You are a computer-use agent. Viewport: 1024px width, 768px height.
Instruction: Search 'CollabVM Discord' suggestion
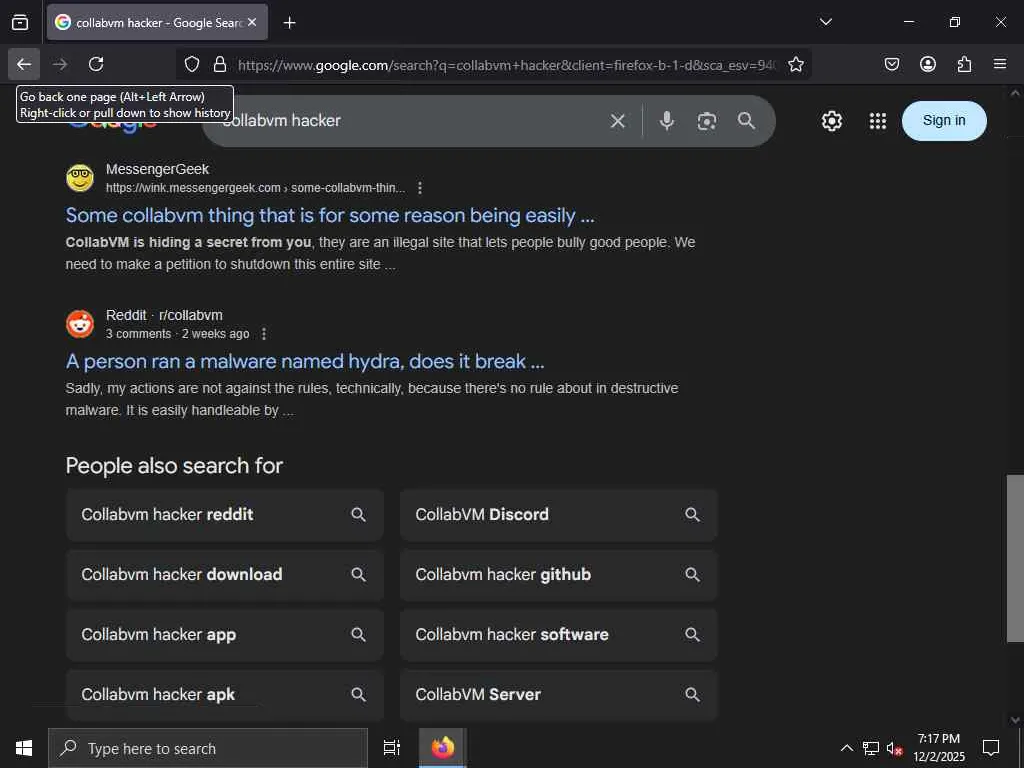558,515
